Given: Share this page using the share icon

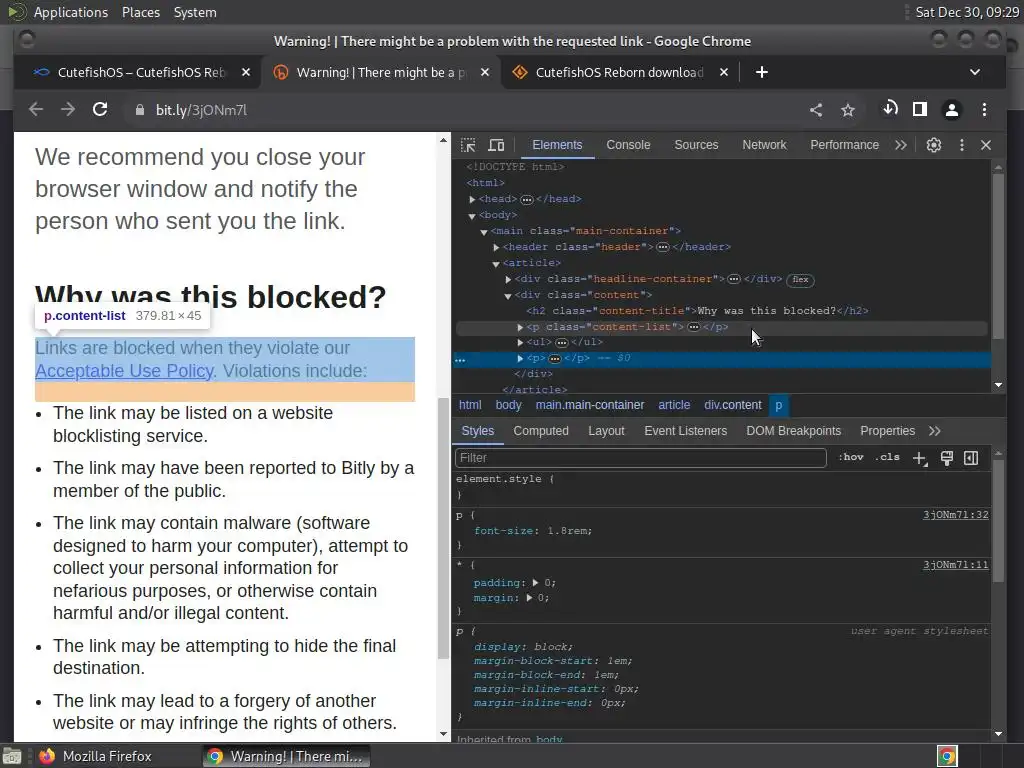Looking at the screenshot, I should point(816,110).
